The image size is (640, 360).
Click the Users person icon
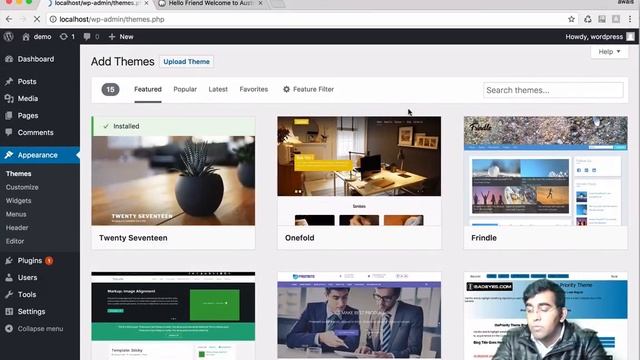point(9,278)
